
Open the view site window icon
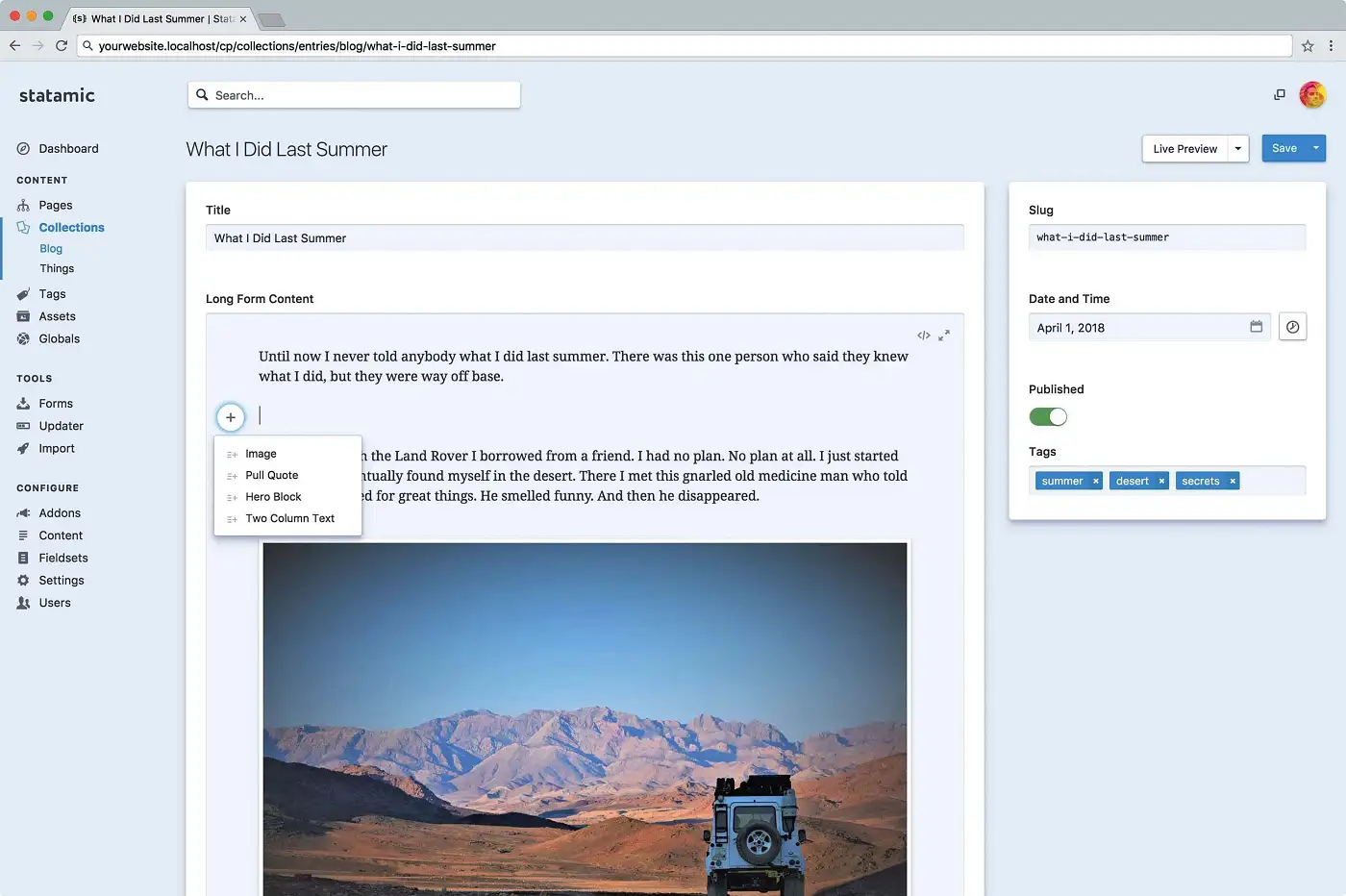tap(1280, 94)
